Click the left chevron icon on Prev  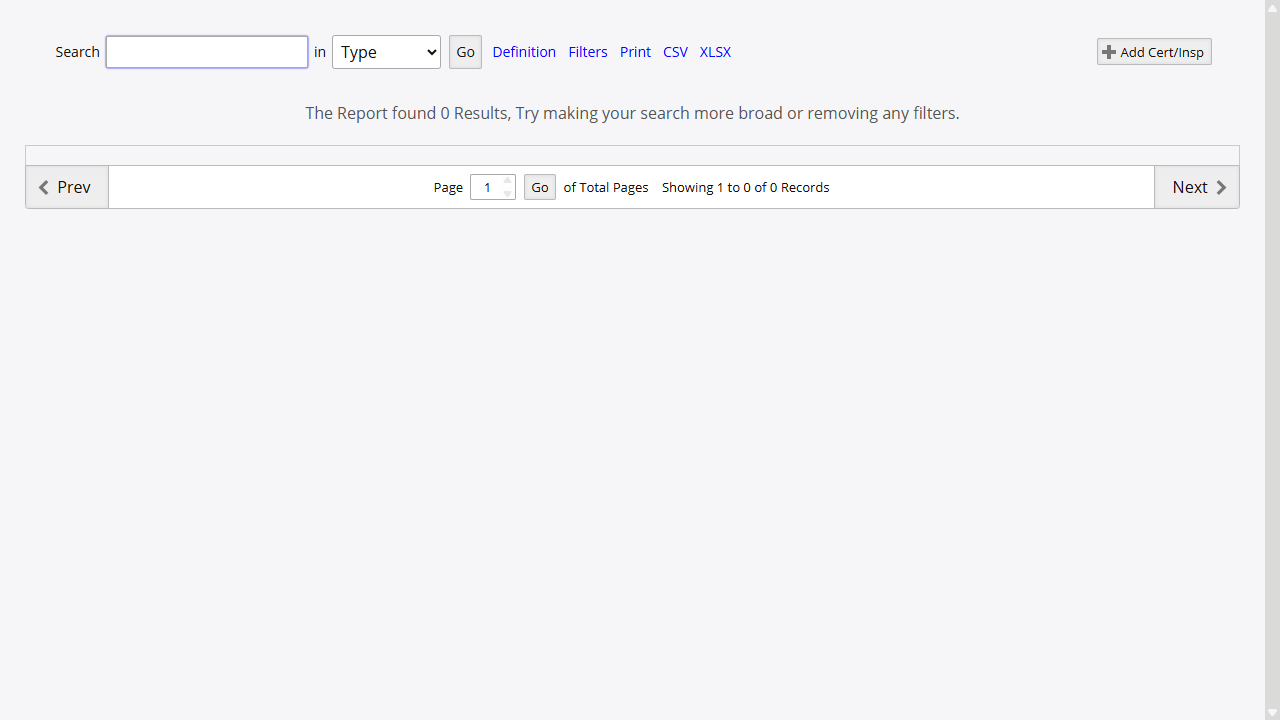[44, 188]
